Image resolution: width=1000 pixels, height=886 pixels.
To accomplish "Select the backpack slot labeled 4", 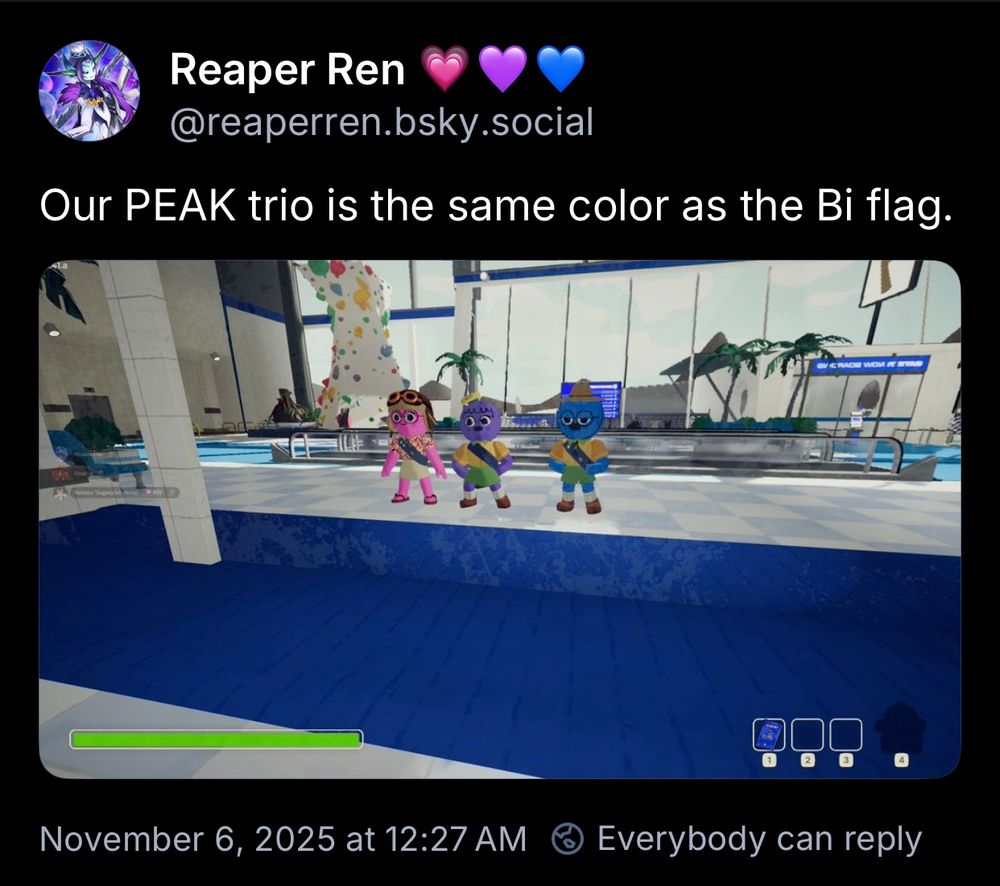I will pos(900,728).
